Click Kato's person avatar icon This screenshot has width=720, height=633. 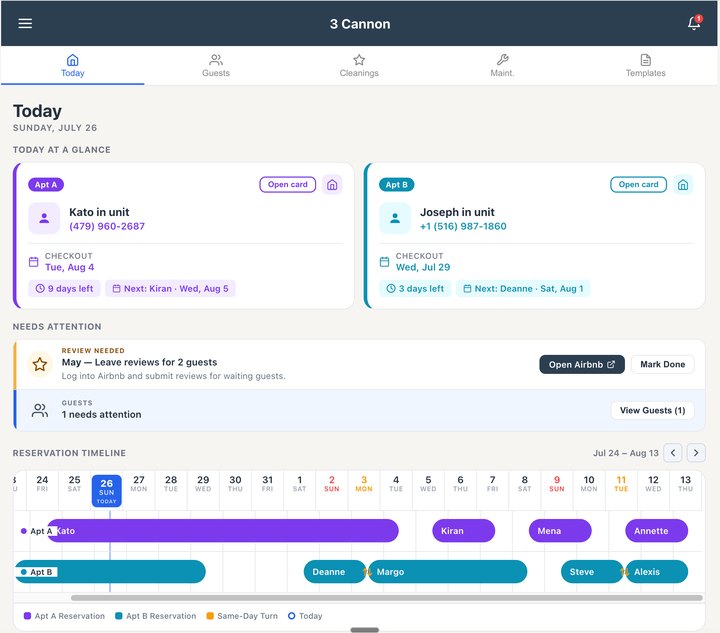44,218
